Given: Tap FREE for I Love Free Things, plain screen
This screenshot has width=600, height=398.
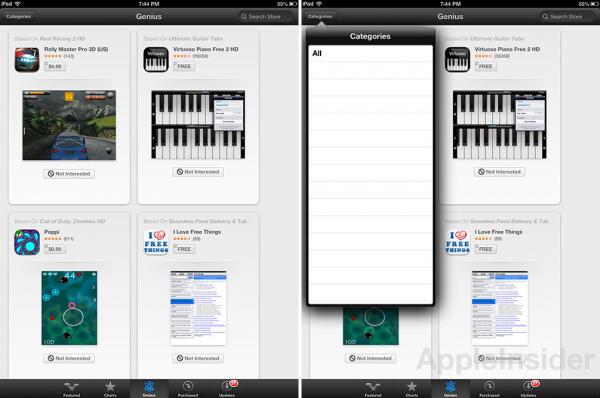Looking at the screenshot, I should coord(184,249).
